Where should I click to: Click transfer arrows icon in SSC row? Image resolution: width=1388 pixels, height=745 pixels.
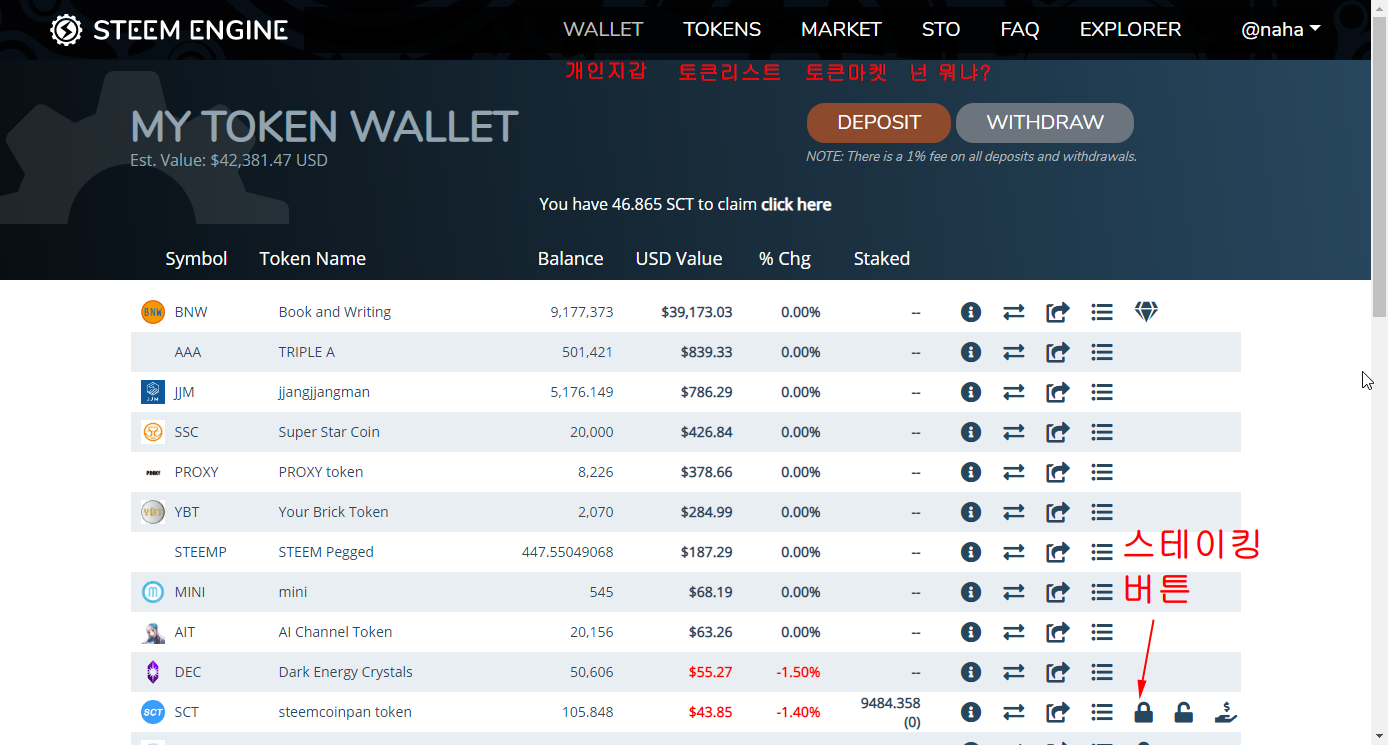(1014, 432)
